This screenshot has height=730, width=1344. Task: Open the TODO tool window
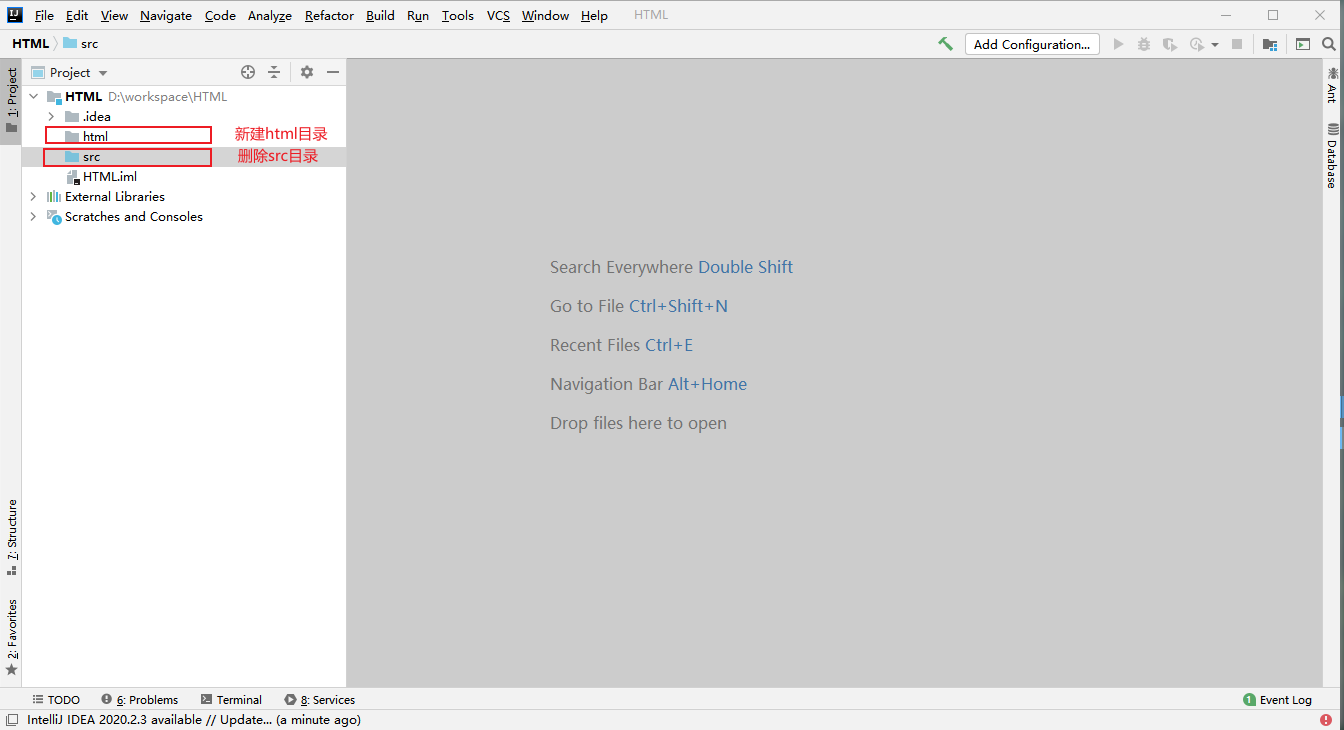[x=56, y=700]
